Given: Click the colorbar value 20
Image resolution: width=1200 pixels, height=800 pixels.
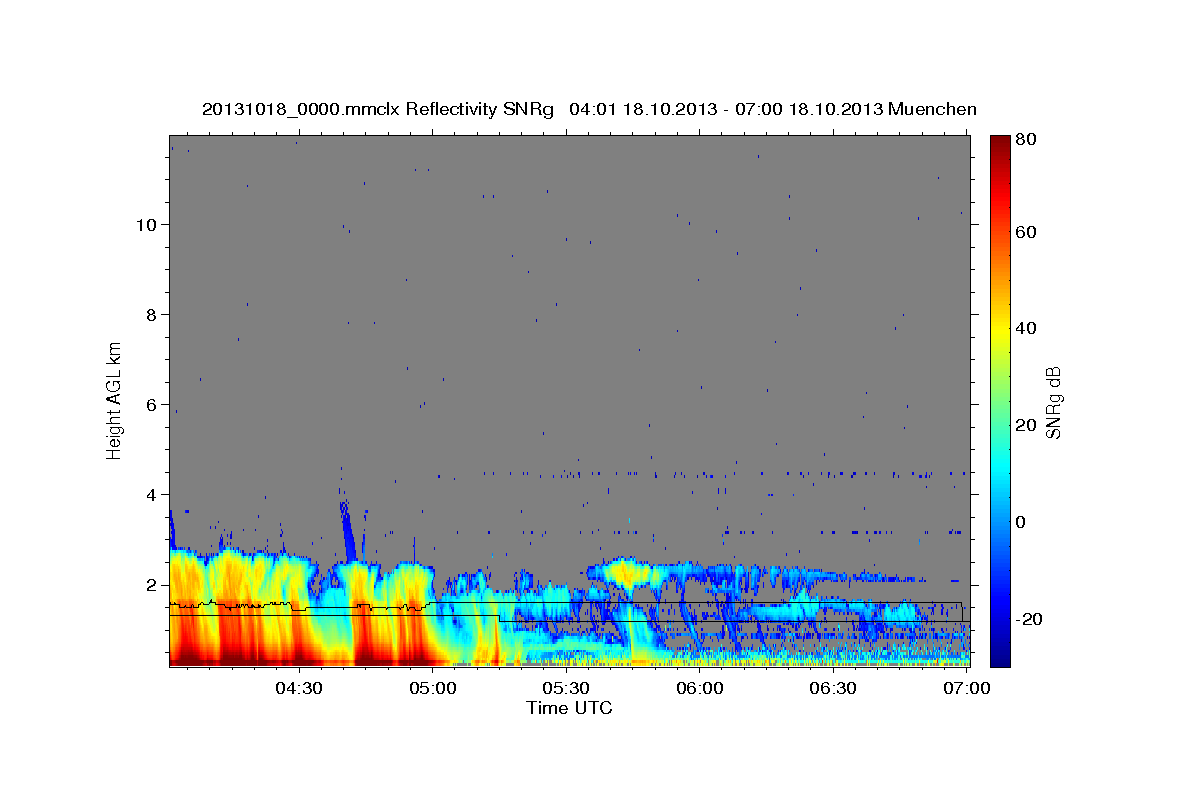Looking at the screenshot, I should (1028, 425).
